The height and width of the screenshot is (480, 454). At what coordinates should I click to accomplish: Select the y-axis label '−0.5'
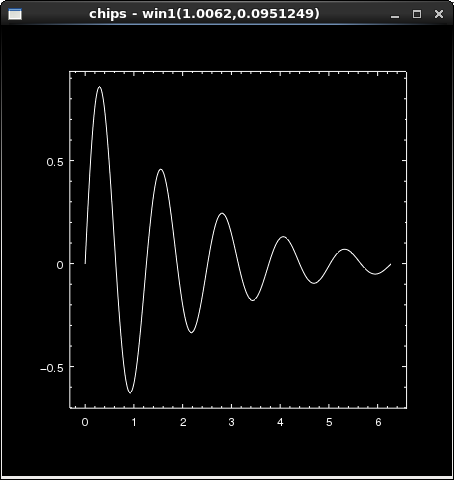(x=51, y=368)
